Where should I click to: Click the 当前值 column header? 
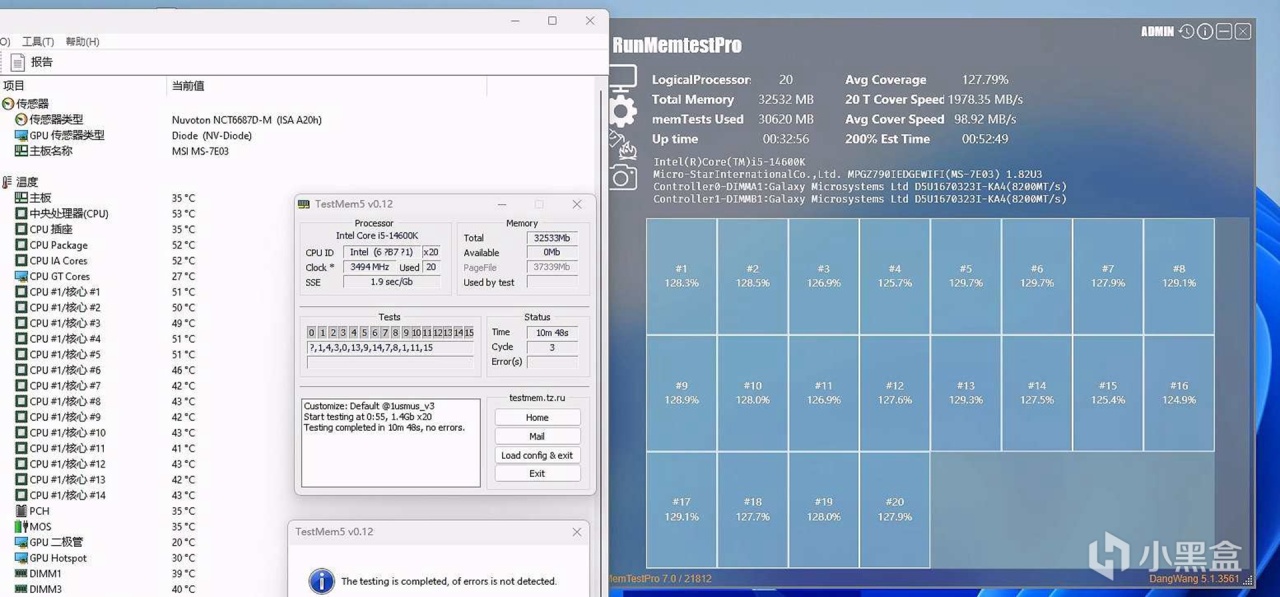[x=327, y=86]
